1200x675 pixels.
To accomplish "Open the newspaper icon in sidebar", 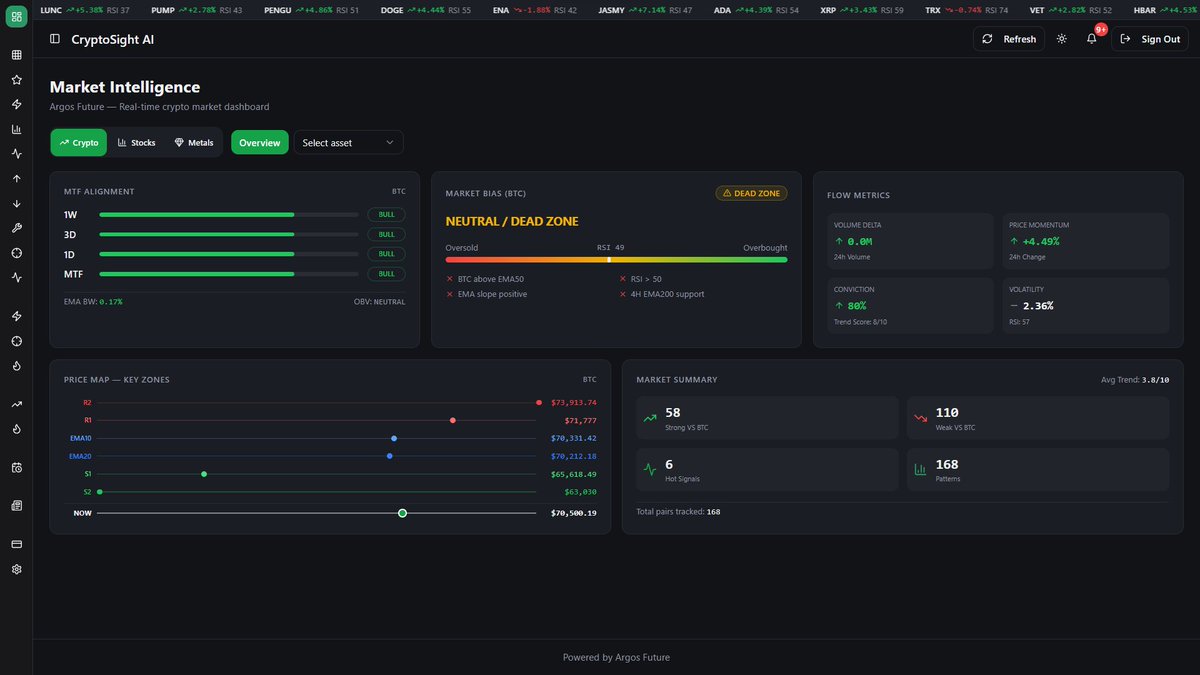I will point(16,506).
